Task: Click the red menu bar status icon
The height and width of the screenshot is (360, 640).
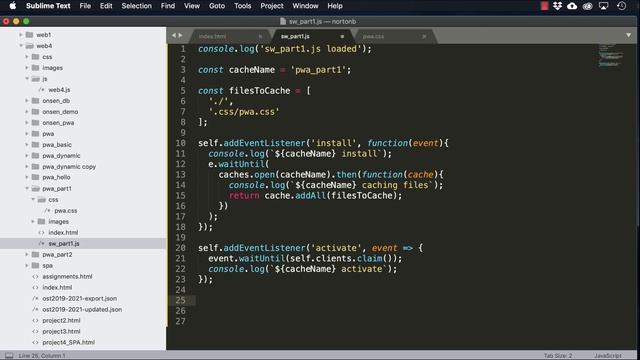Action: click(544, 6)
